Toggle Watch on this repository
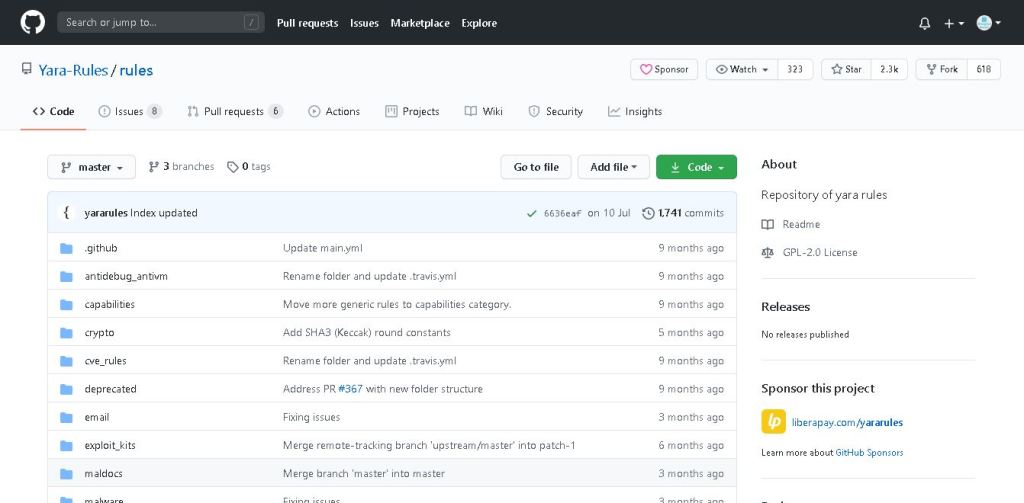The height and width of the screenshot is (503, 1024). coord(741,69)
